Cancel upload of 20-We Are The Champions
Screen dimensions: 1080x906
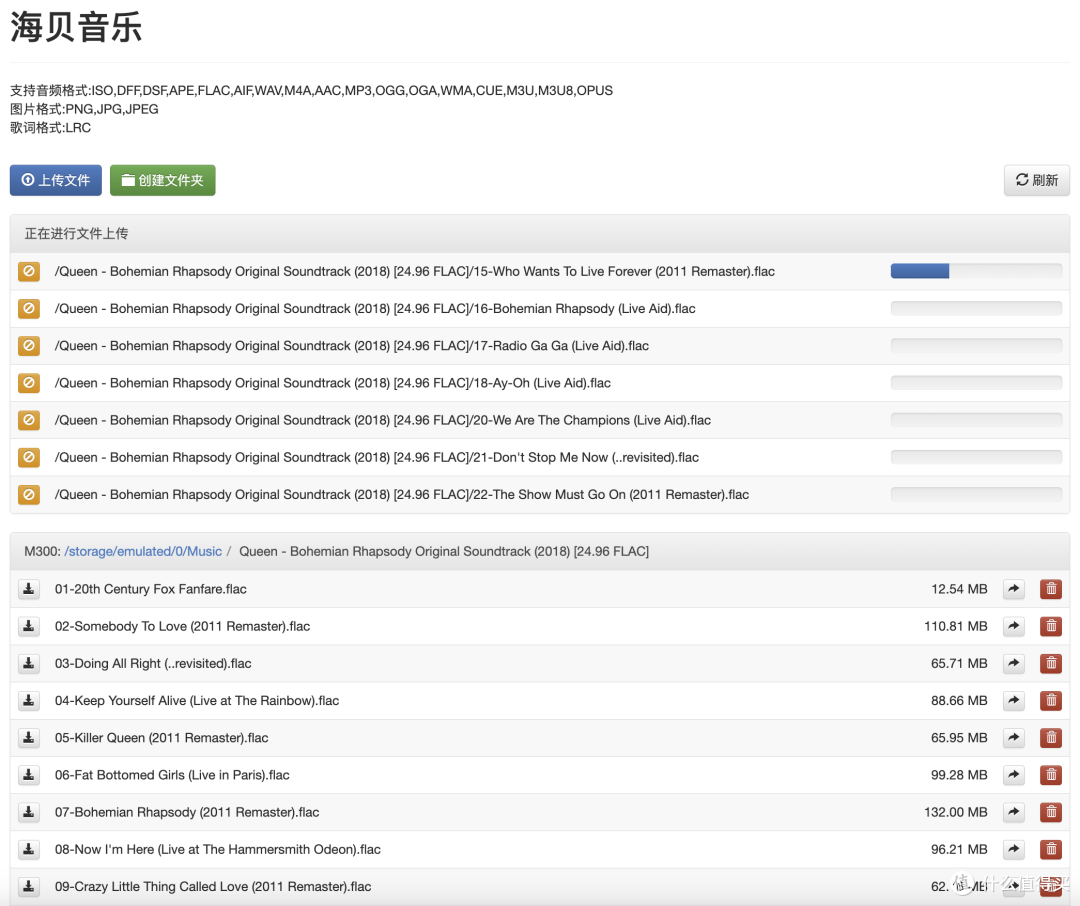pos(29,420)
